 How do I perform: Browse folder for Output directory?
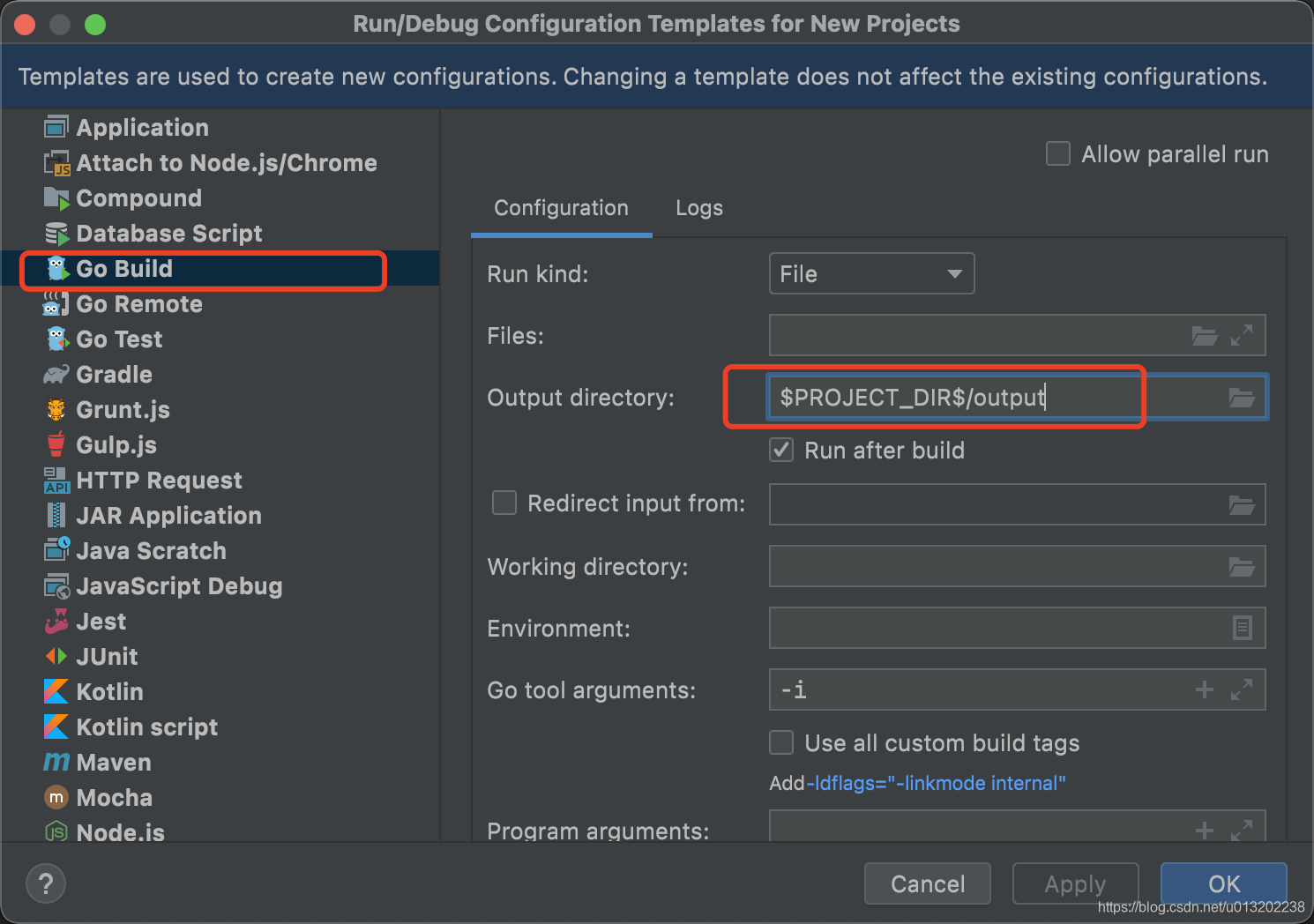click(1242, 398)
